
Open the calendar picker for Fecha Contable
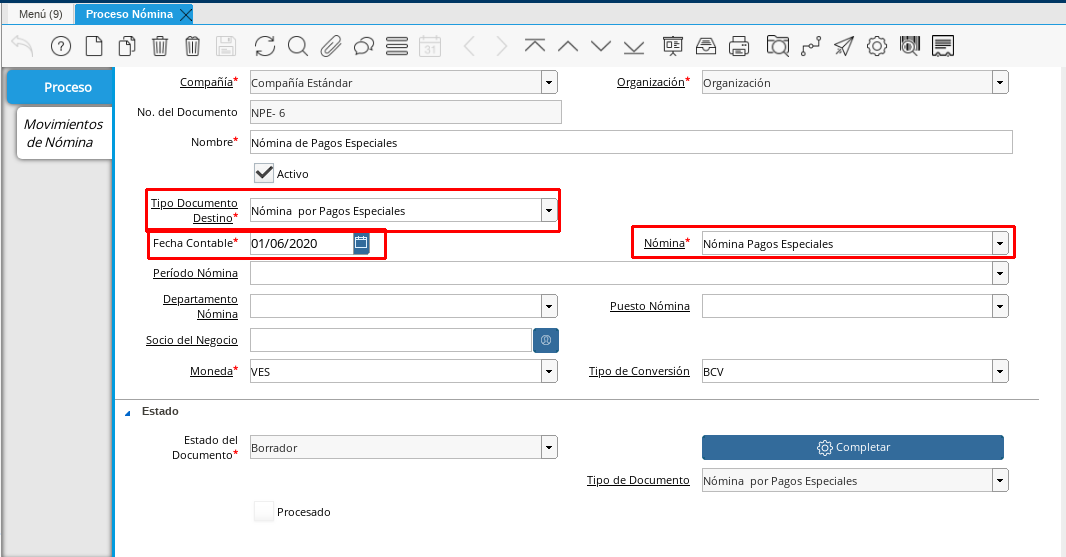click(361, 243)
